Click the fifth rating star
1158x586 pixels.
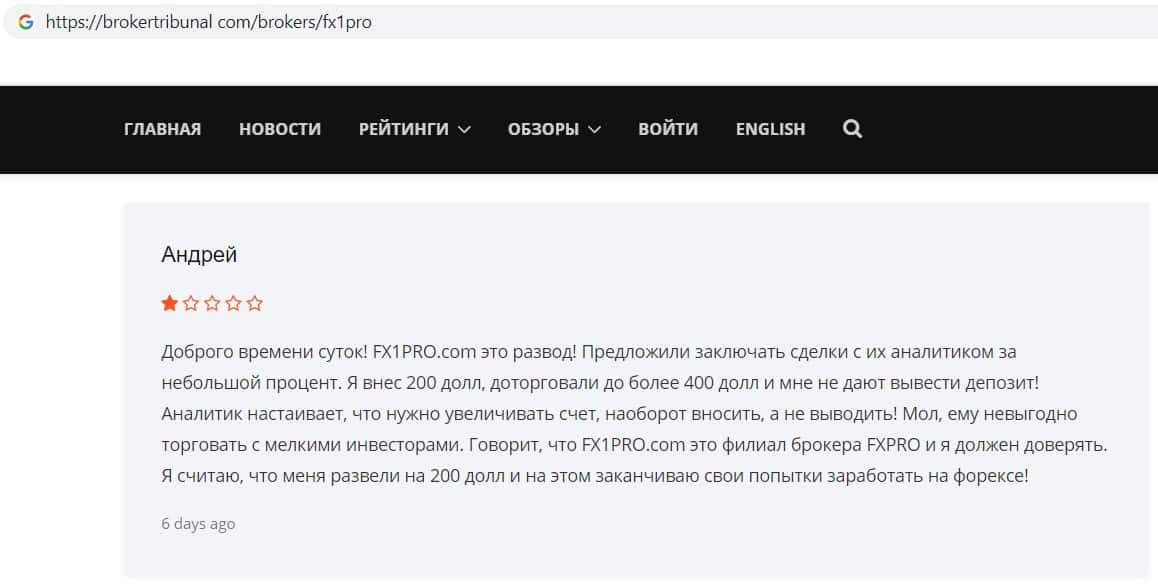255,303
